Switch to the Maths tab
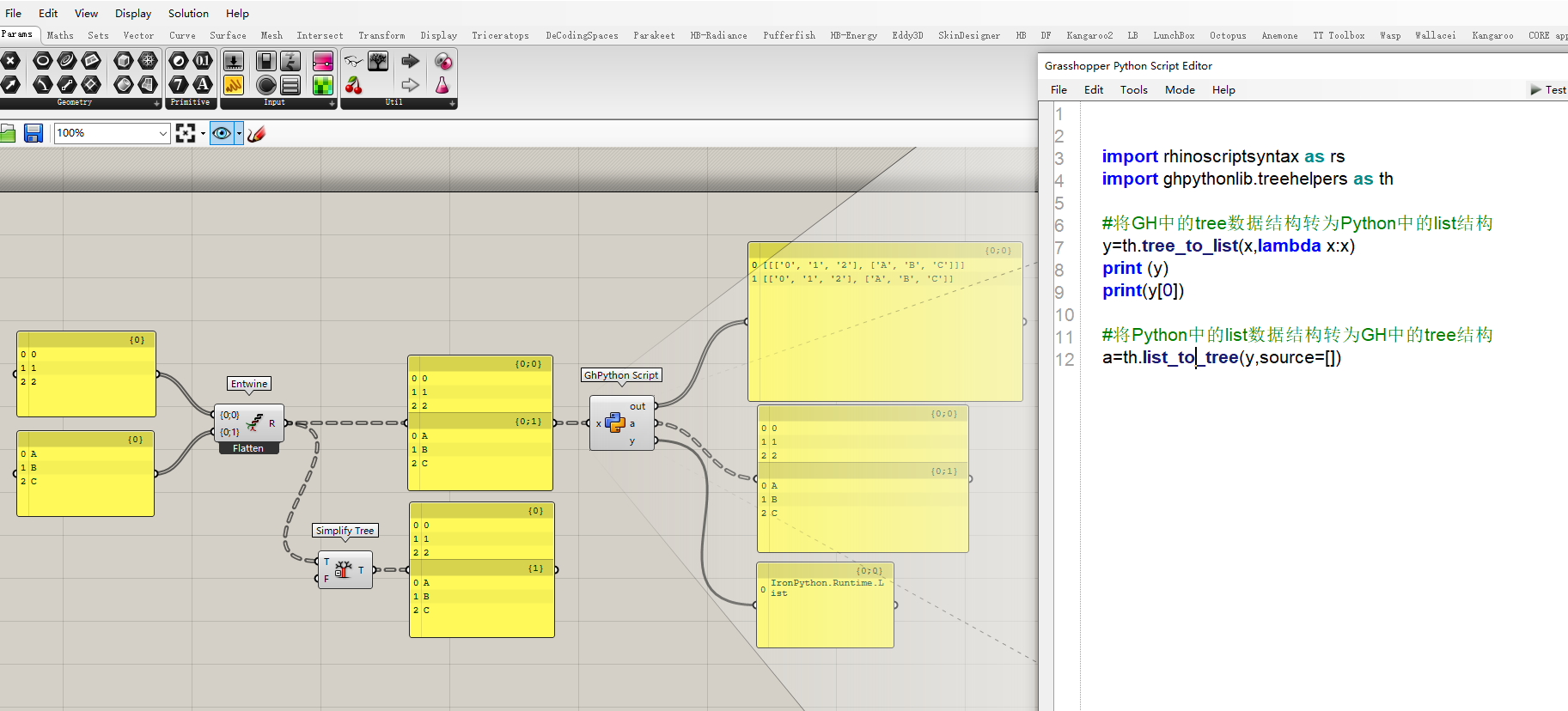Image resolution: width=1568 pixels, height=711 pixels. click(x=60, y=35)
